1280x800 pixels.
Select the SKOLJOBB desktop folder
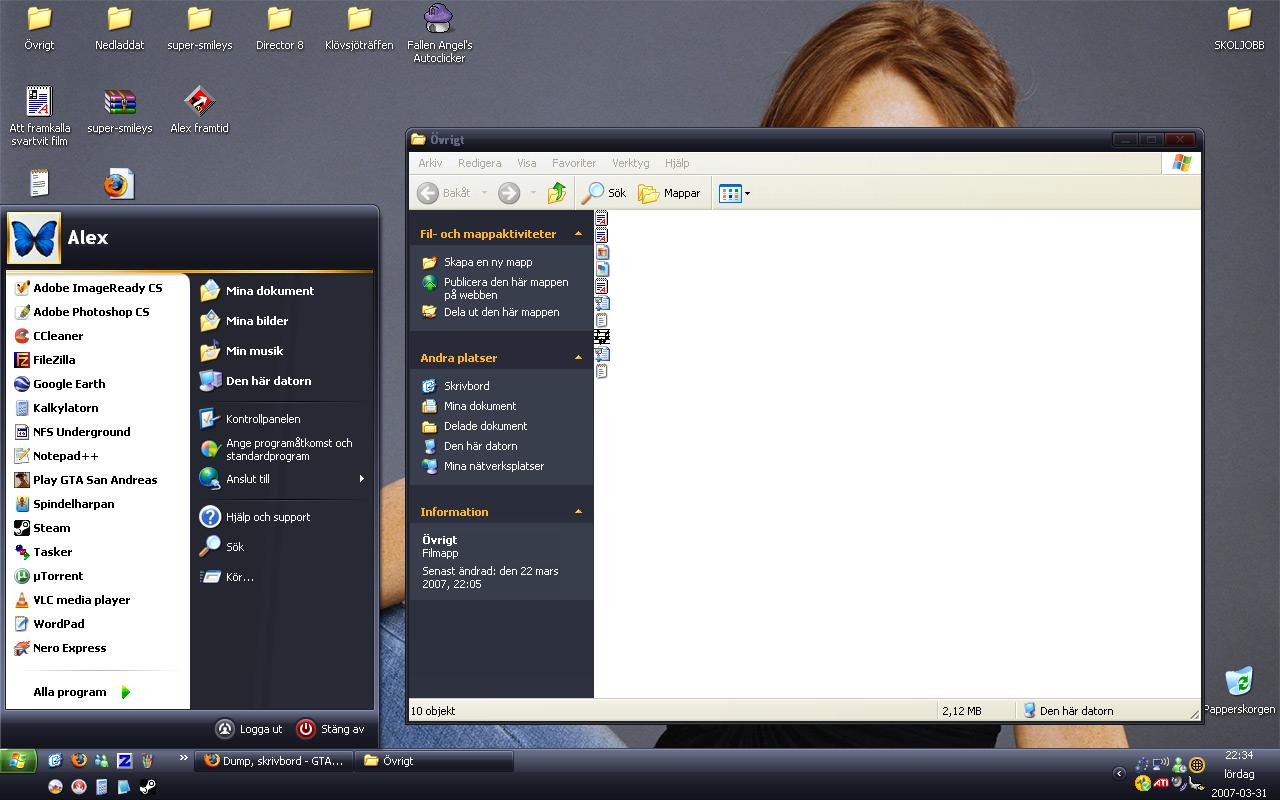tap(1239, 28)
